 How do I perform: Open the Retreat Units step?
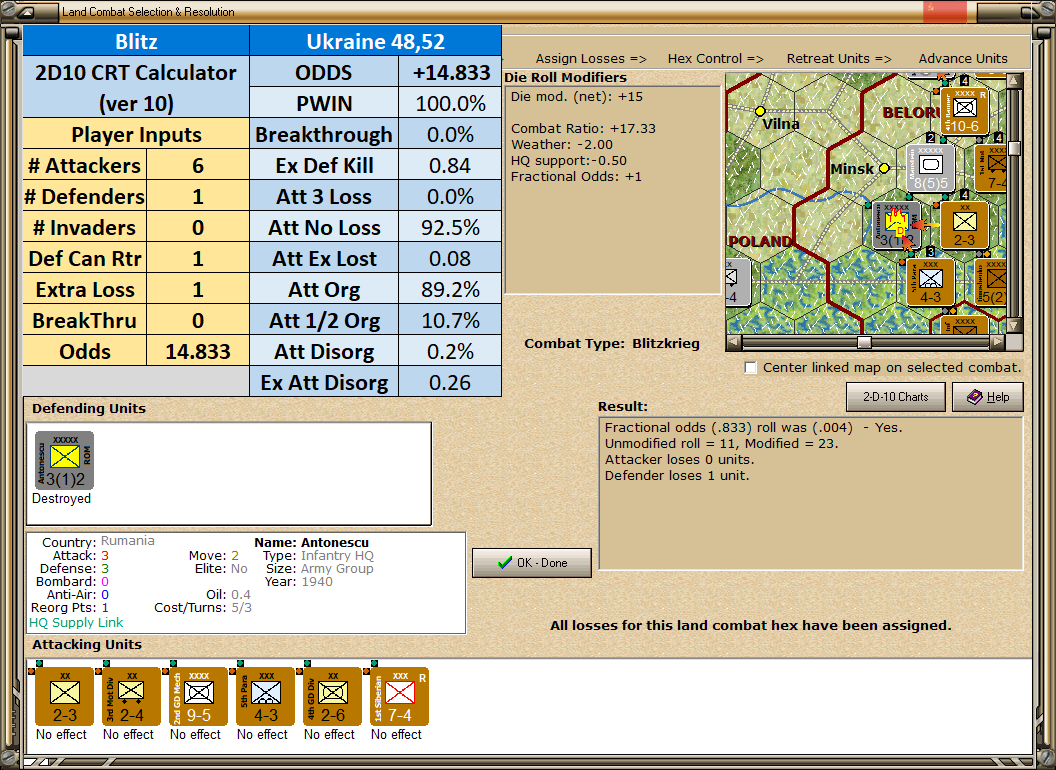click(x=838, y=59)
